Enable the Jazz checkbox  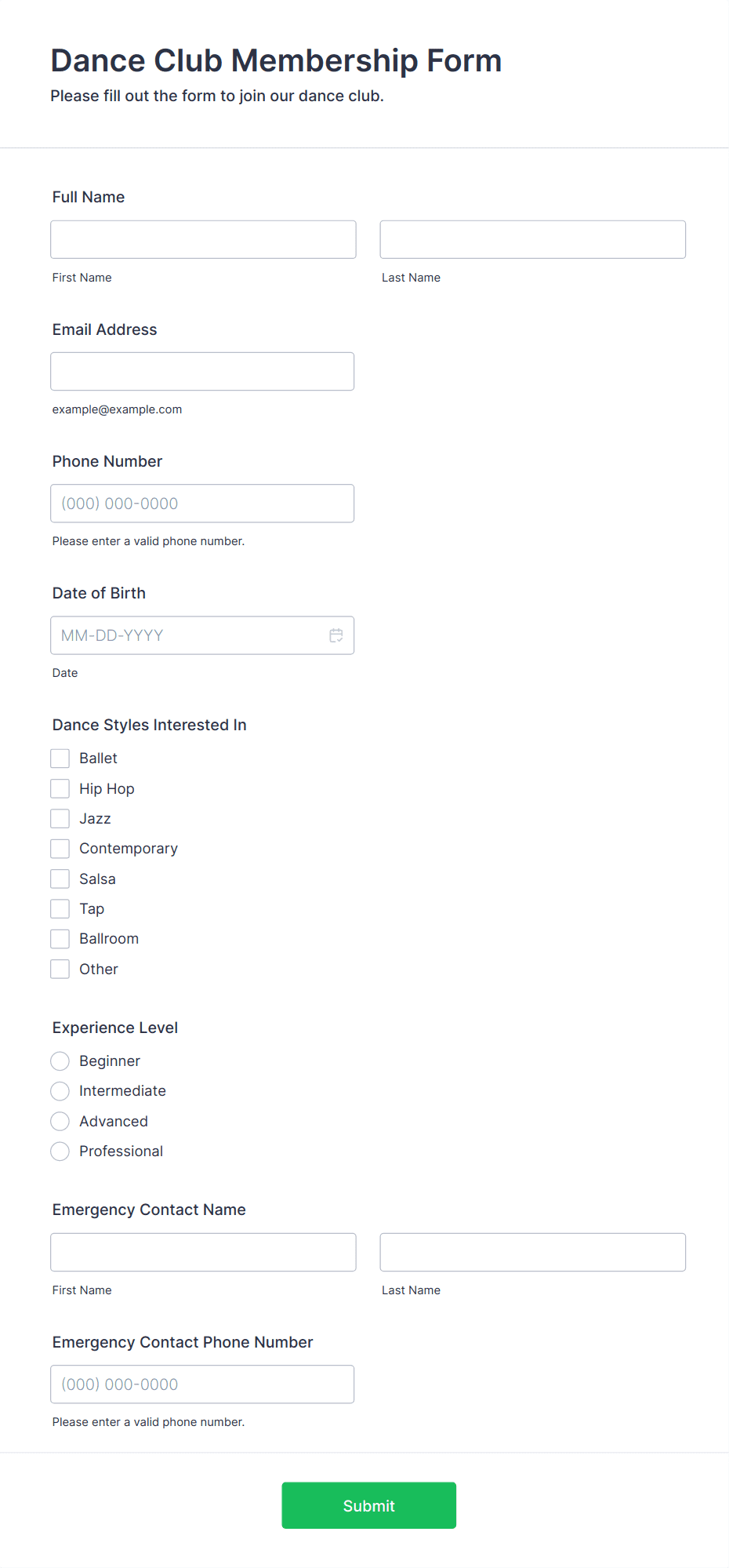60,819
